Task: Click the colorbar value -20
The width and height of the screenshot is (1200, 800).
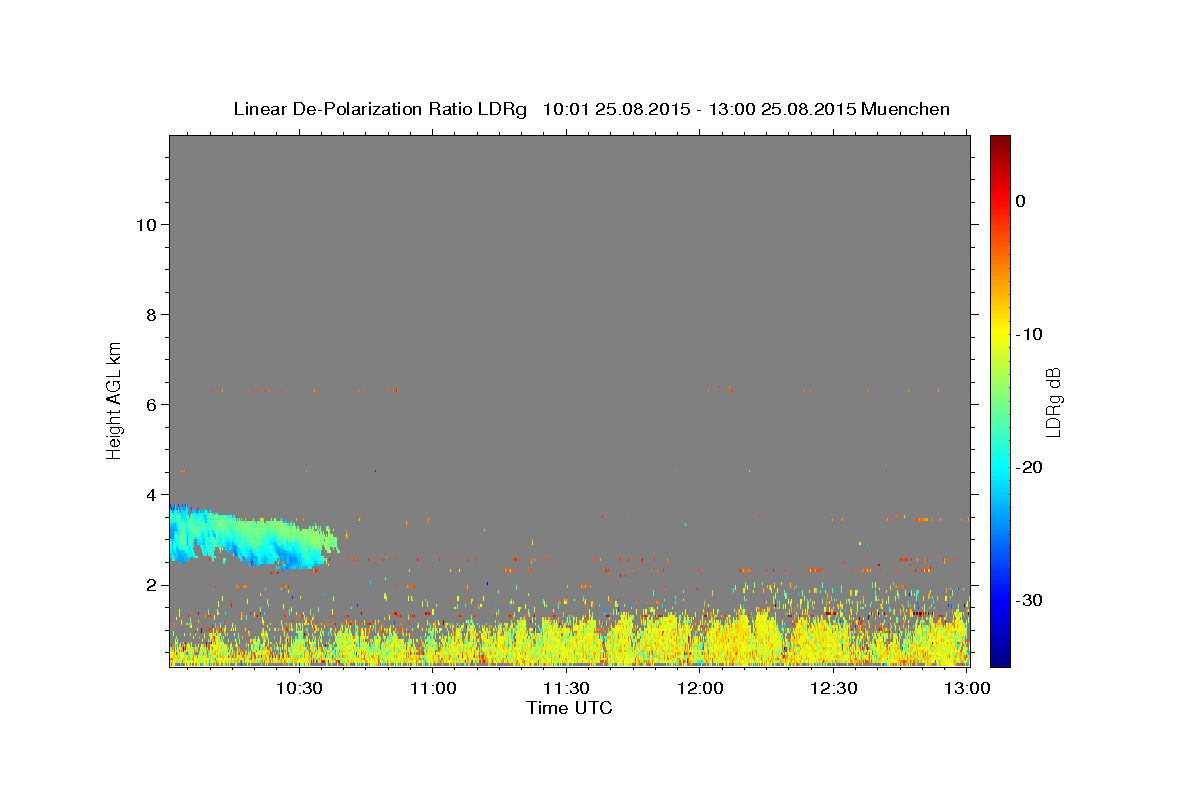Action: click(1030, 467)
